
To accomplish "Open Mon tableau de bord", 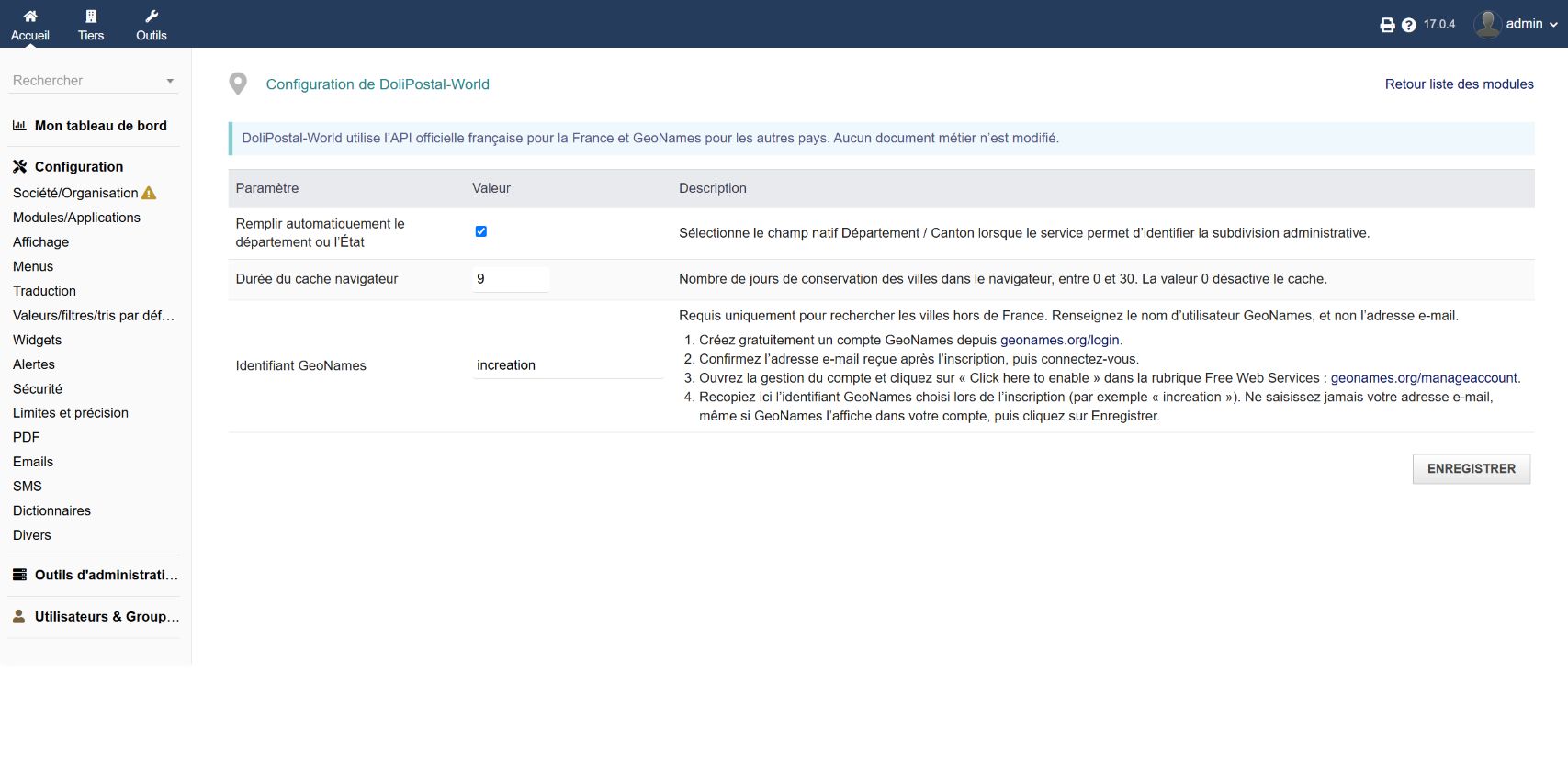I will (x=101, y=126).
